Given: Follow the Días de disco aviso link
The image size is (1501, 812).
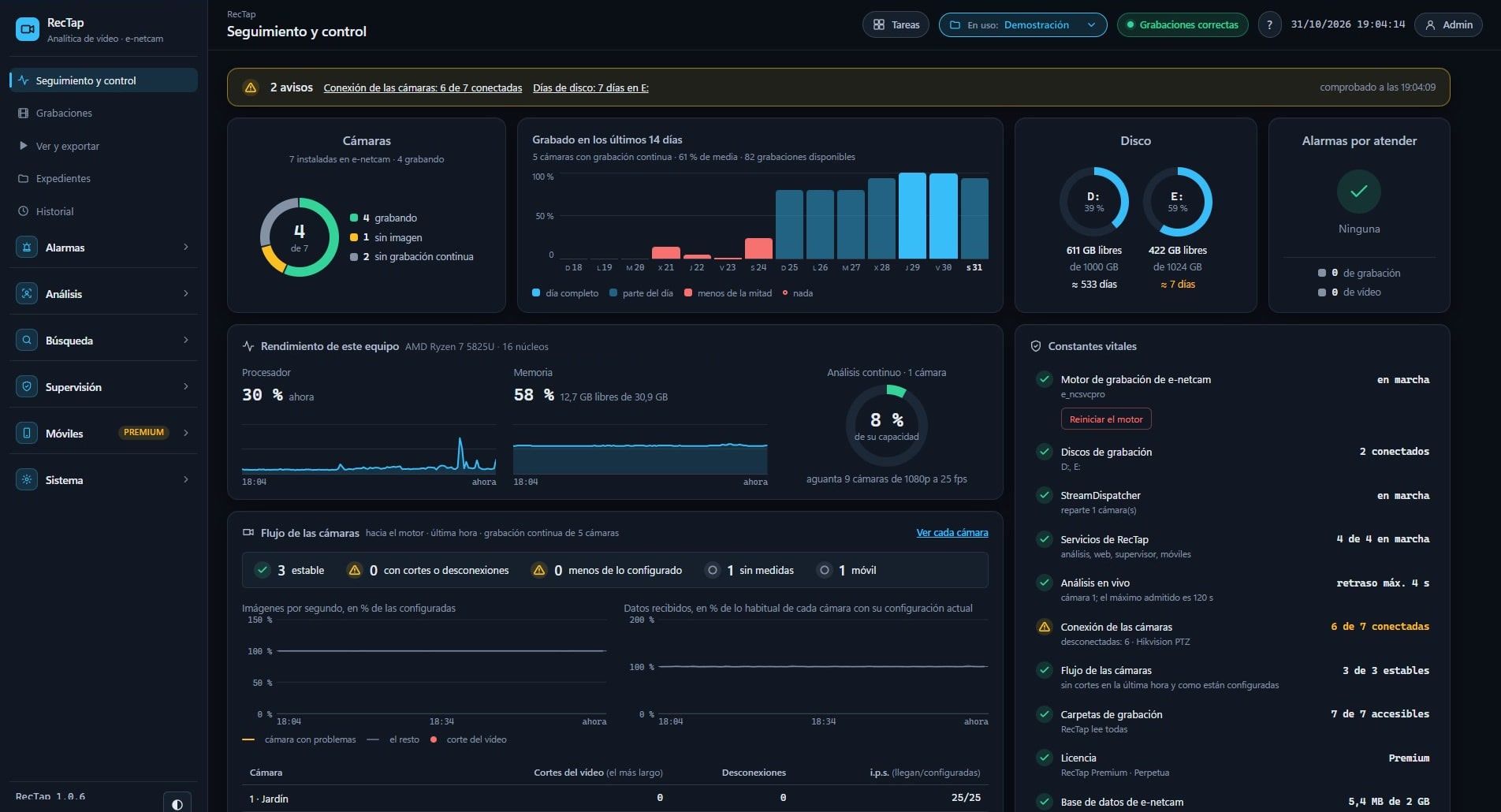Looking at the screenshot, I should 590,88.
